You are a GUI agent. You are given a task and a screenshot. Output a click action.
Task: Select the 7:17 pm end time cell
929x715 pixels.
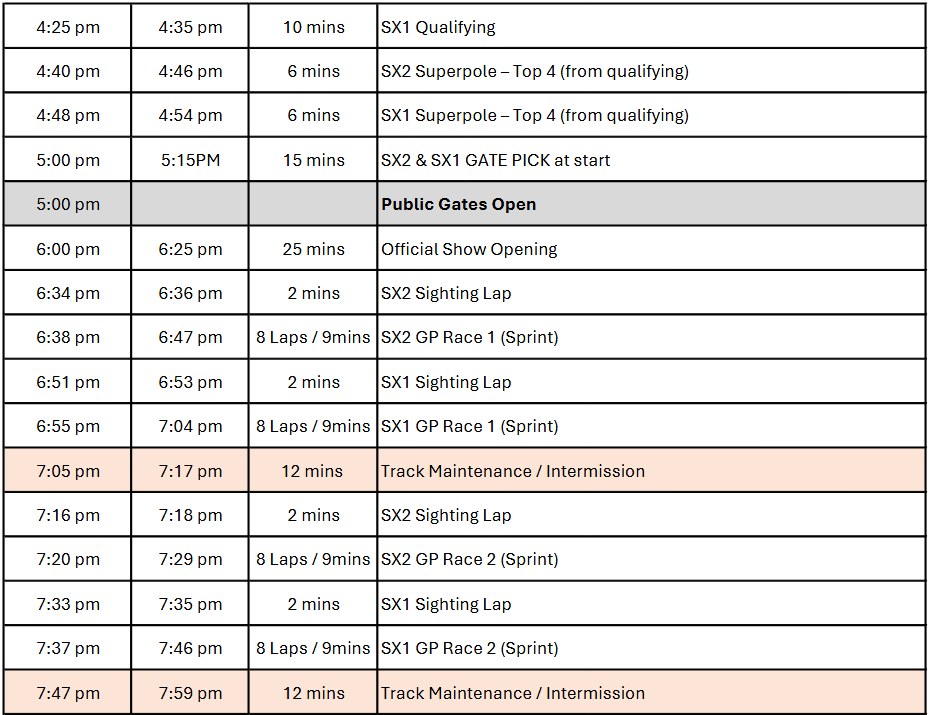point(190,471)
